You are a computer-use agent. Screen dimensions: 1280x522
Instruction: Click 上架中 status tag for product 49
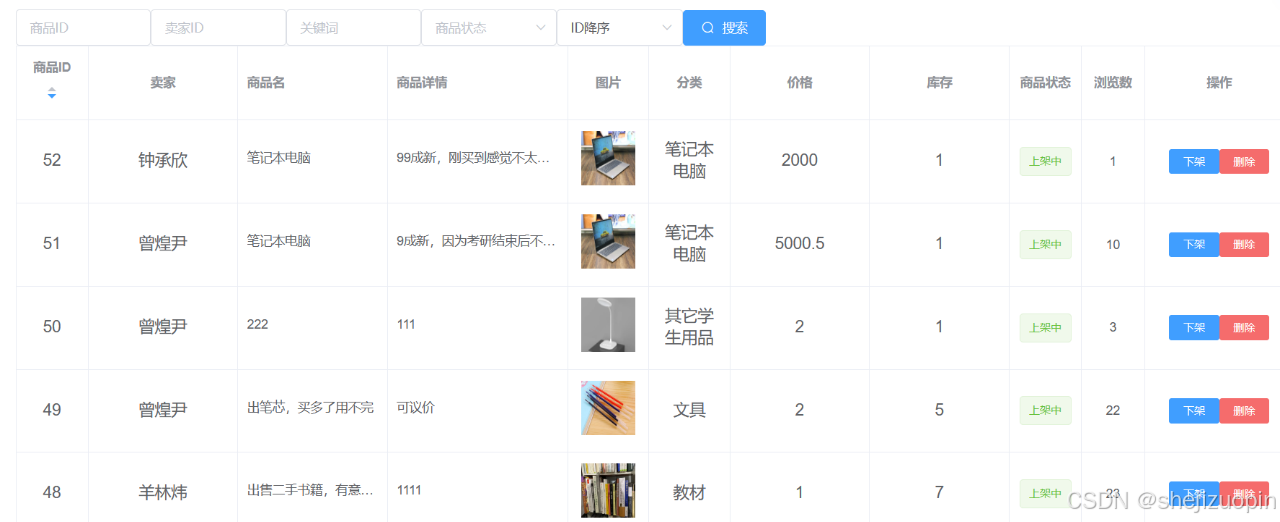pos(1045,410)
